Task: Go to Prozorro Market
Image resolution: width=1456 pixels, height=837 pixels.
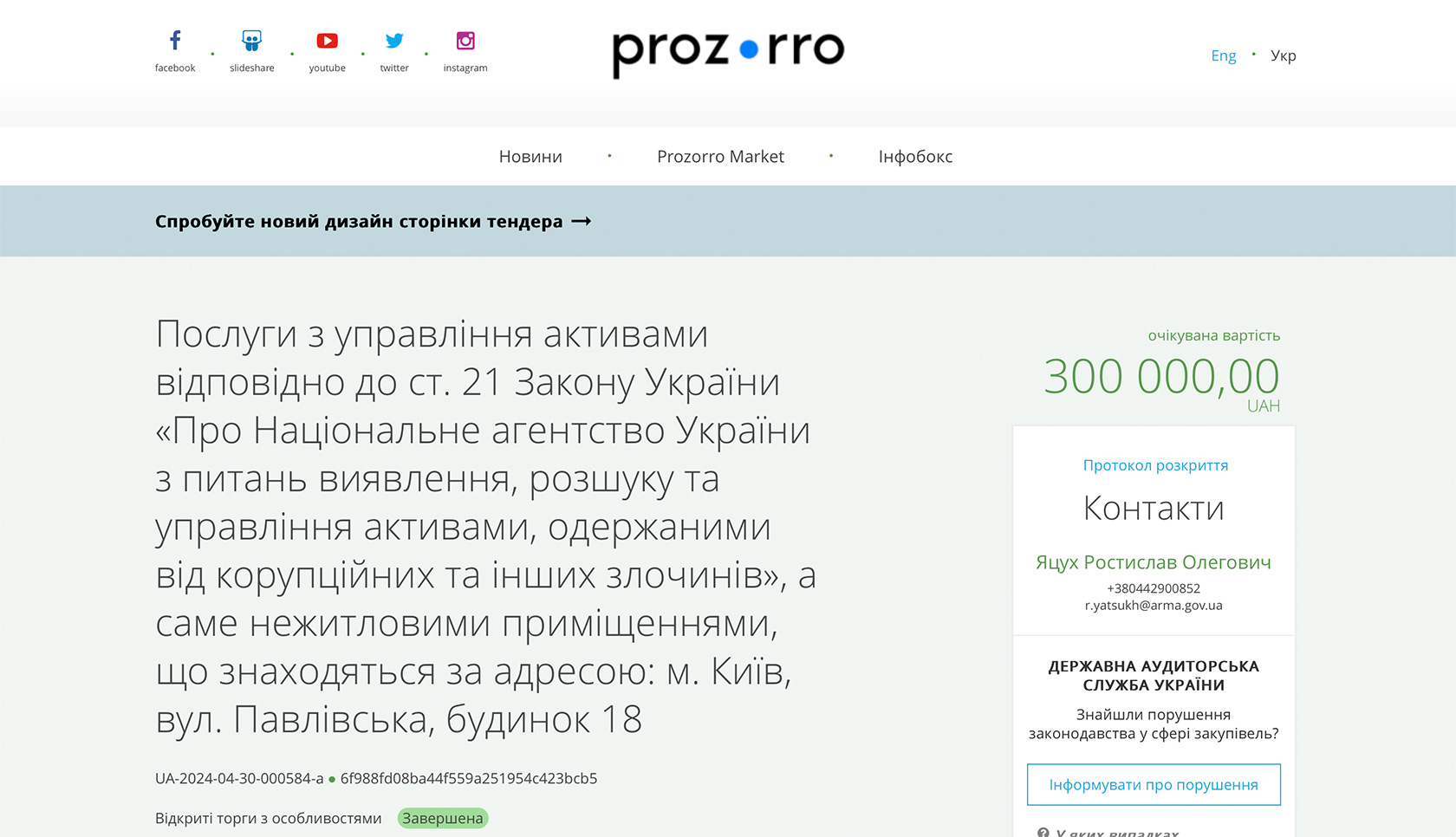Action: pyautogui.click(x=720, y=157)
